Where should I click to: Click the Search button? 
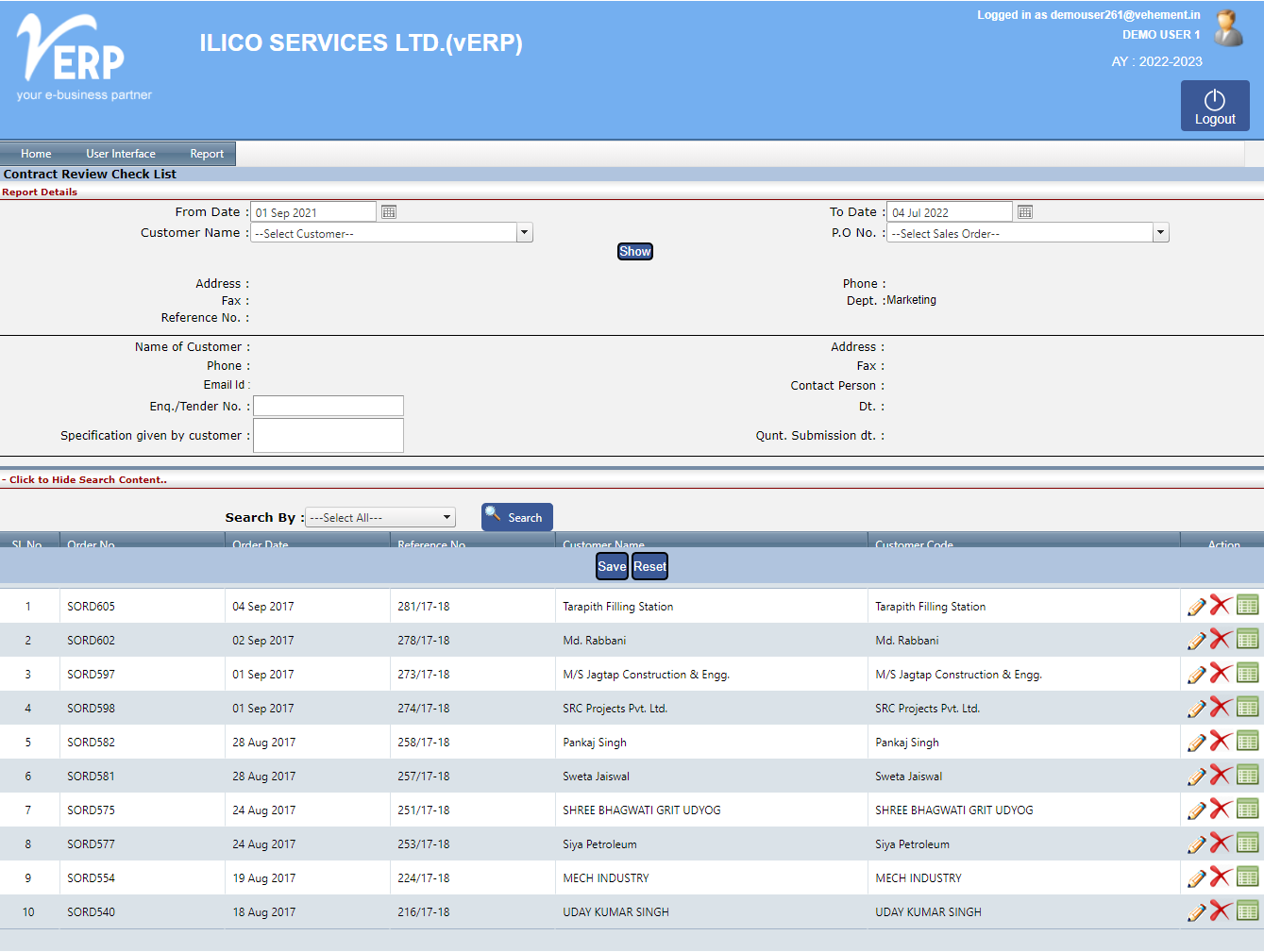click(517, 517)
